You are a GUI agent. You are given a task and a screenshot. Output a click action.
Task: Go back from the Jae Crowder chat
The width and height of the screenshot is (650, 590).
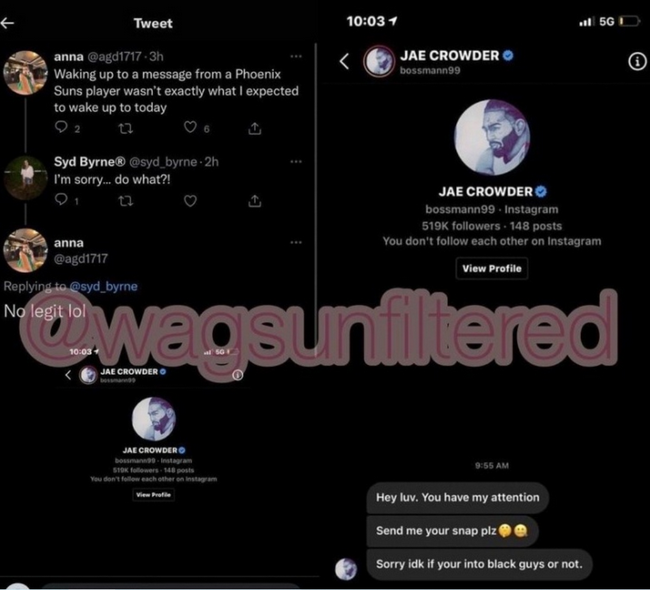(x=344, y=61)
